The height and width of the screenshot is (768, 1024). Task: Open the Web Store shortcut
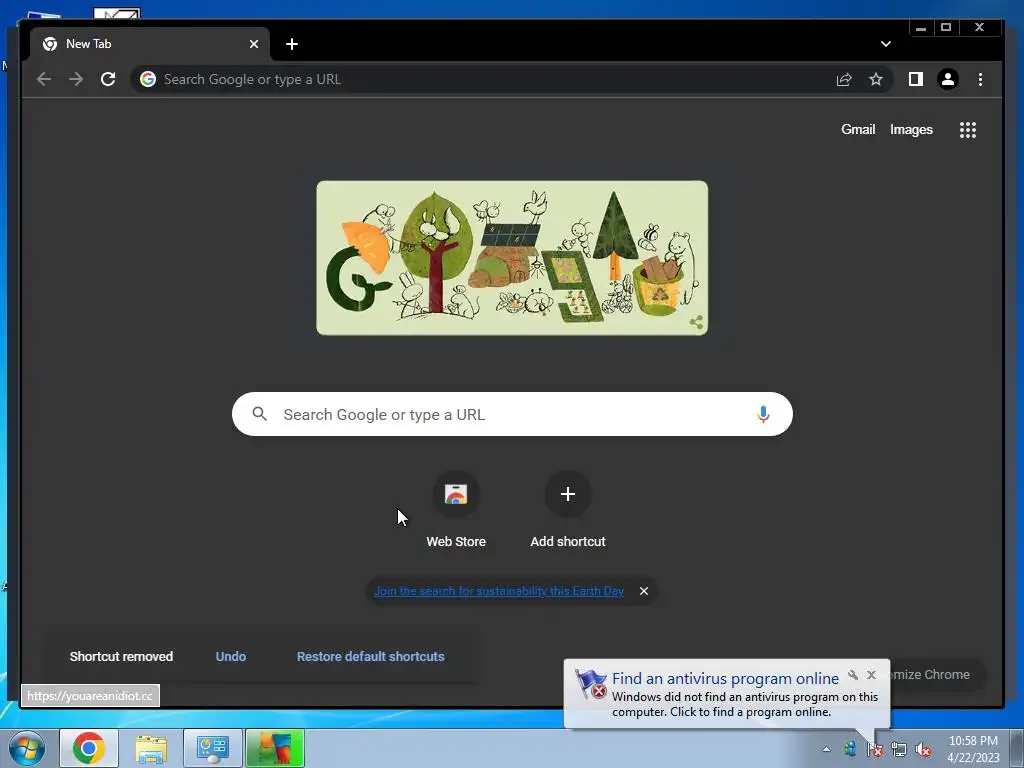coord(456,510)
